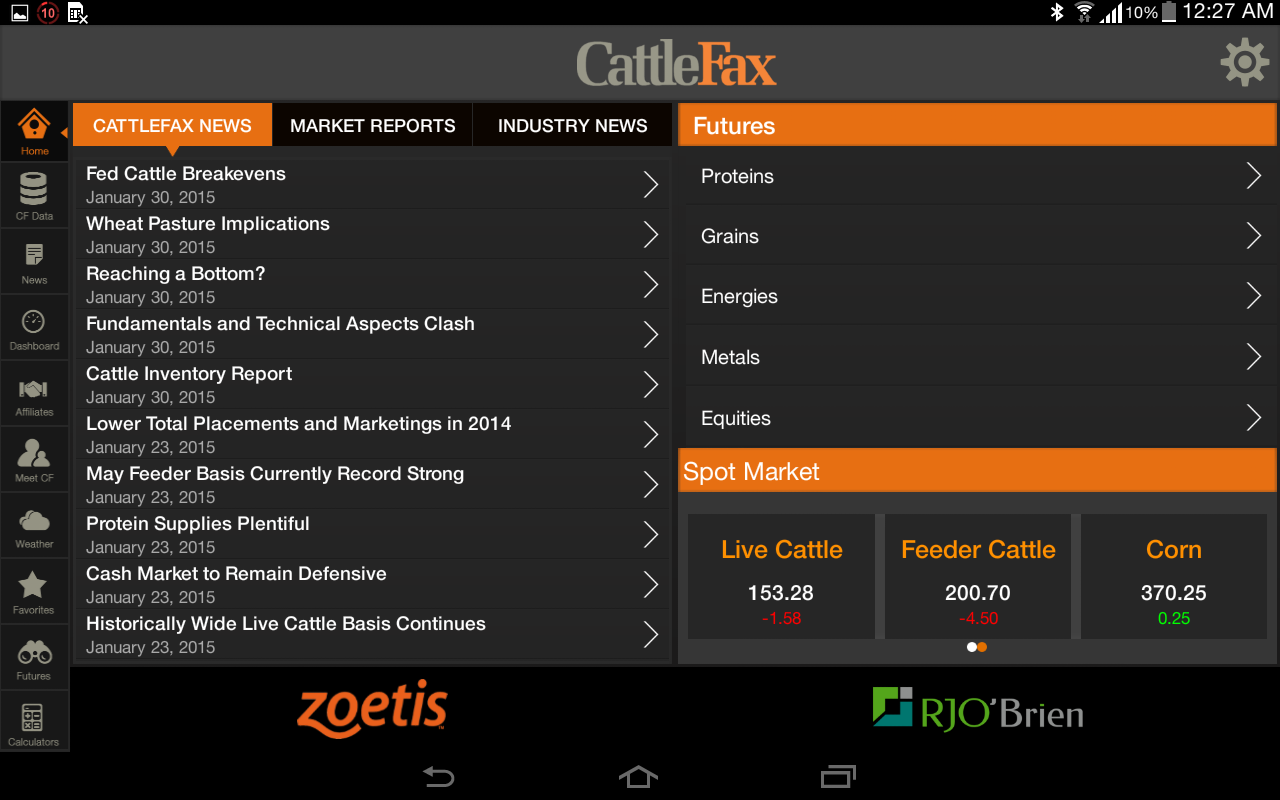Select the second spot market page dot
Screen dimensions: 1280x800
click(982, 647)
